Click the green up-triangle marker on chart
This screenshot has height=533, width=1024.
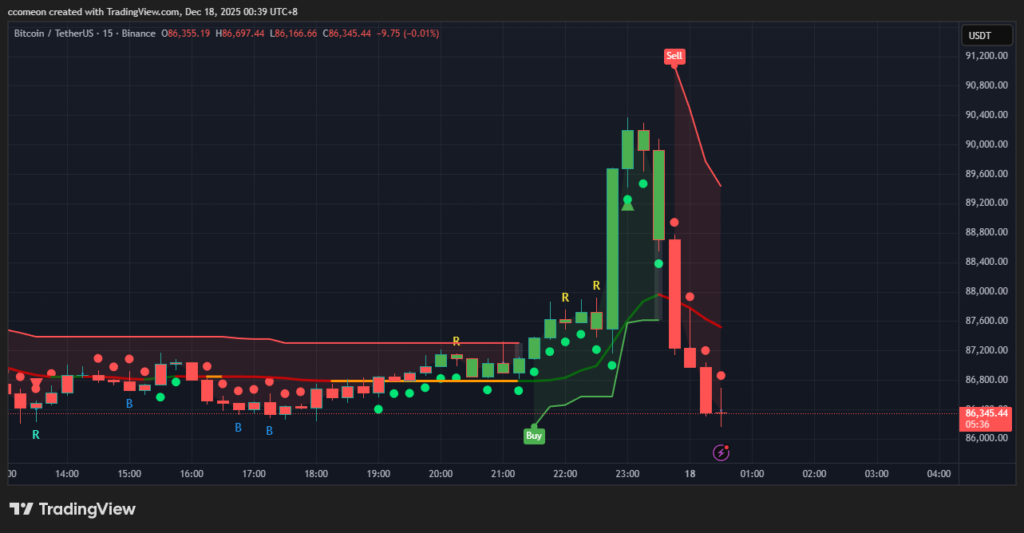(628, 202)
